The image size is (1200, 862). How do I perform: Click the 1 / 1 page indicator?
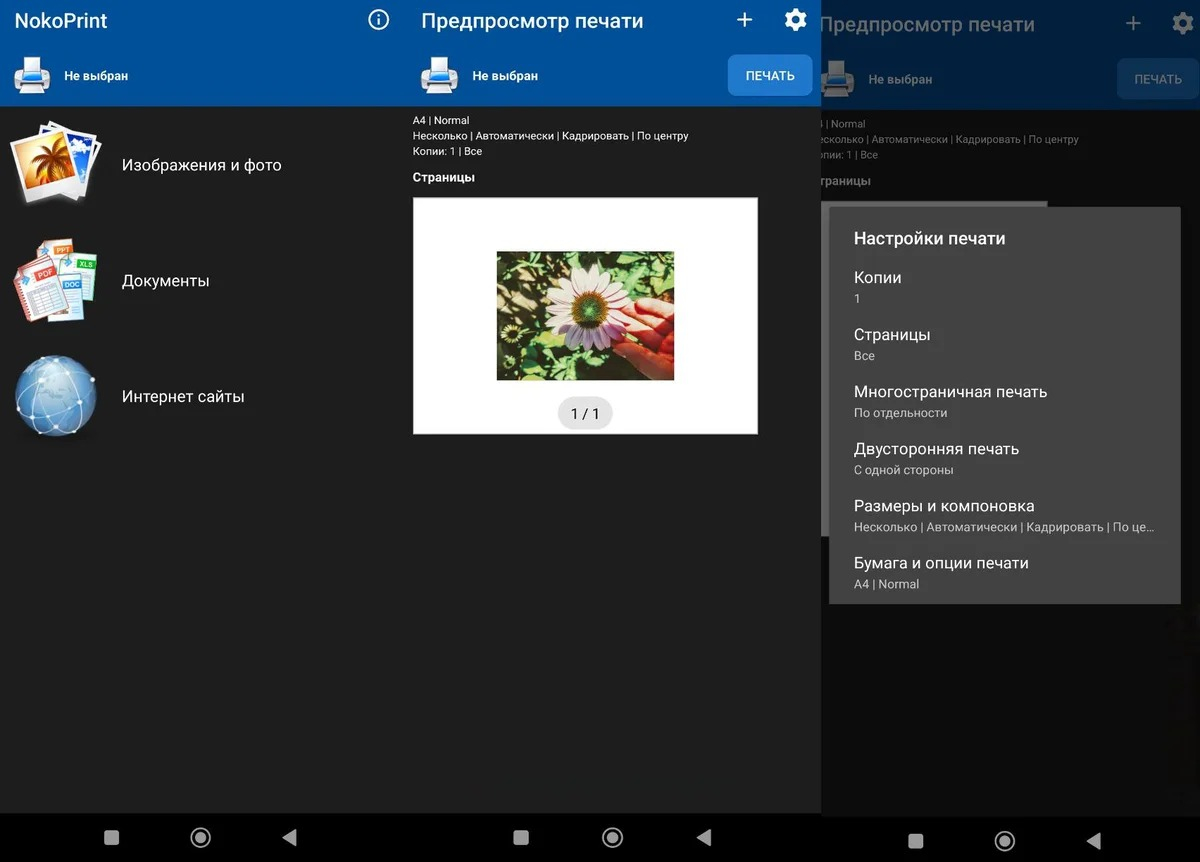point(585,413)
